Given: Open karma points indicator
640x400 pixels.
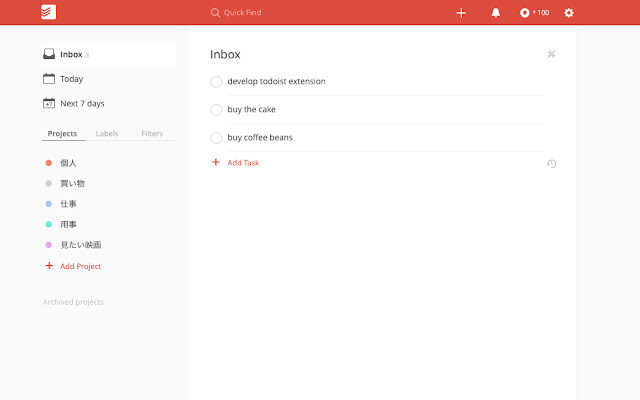Looking at the screenshot, I should point(534,13).
